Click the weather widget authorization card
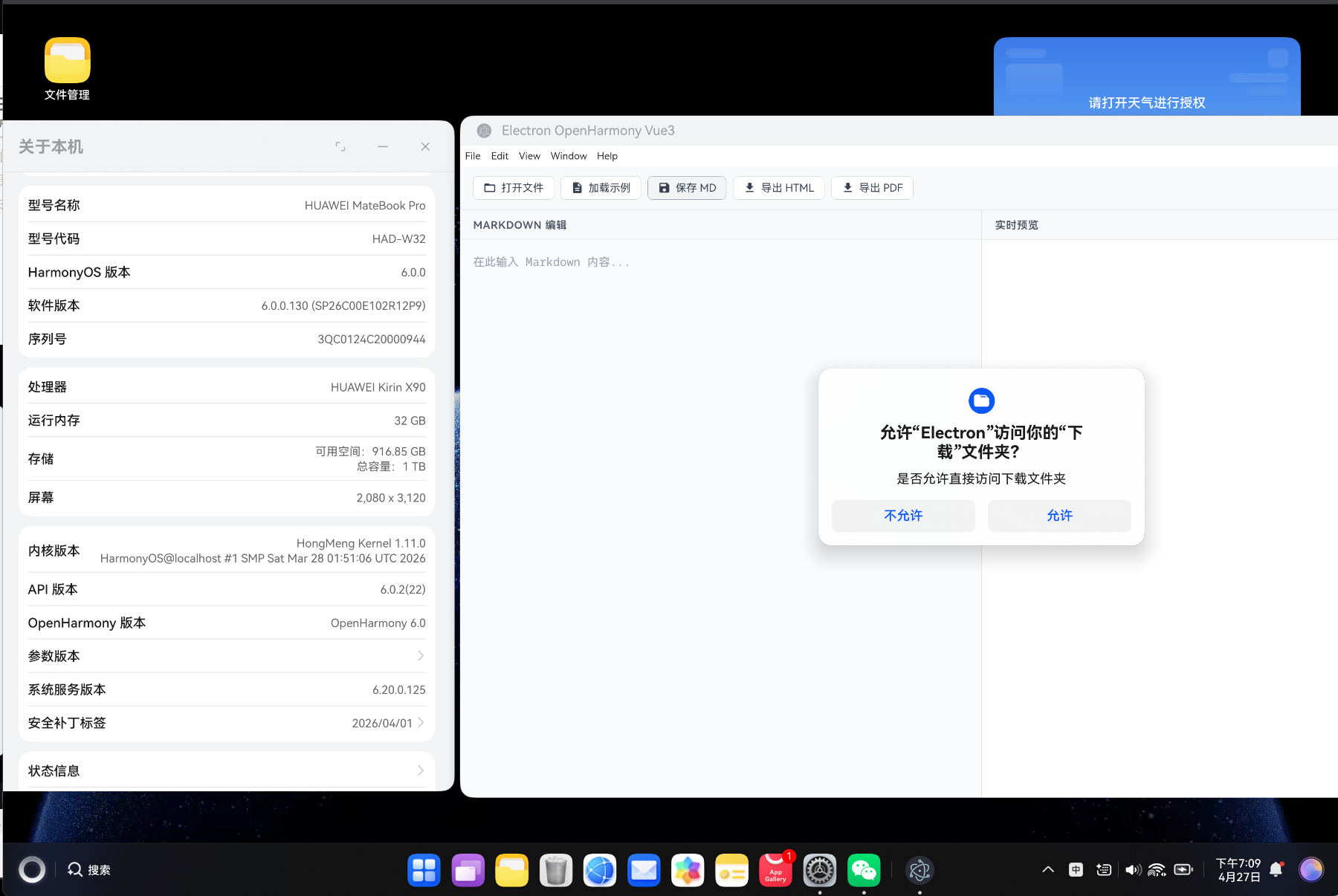The width and height of the screenshot is (1338, 896). pyautogui.click(x=1147, y=77)
